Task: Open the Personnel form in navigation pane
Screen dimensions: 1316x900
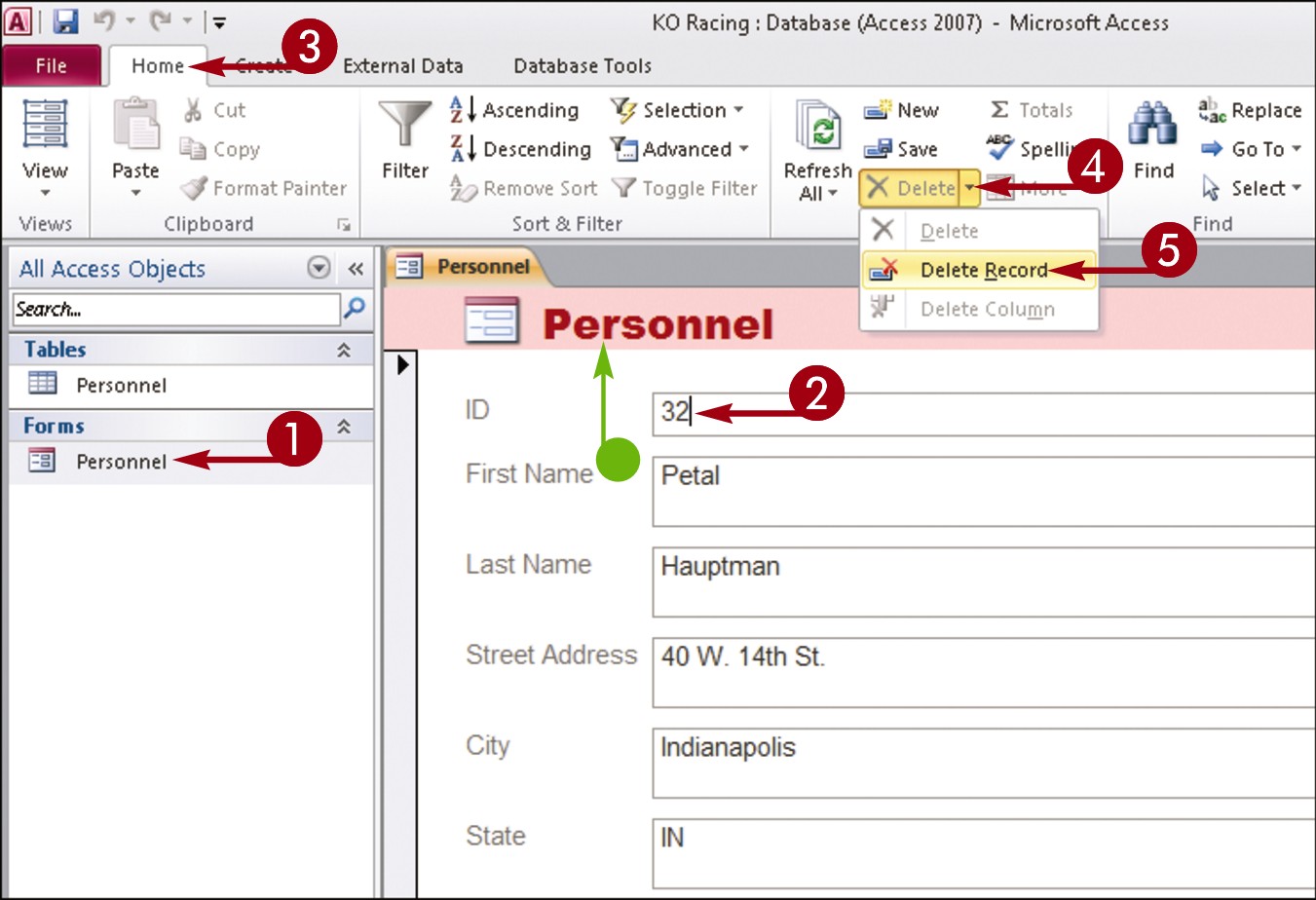Action: [192, 461]
